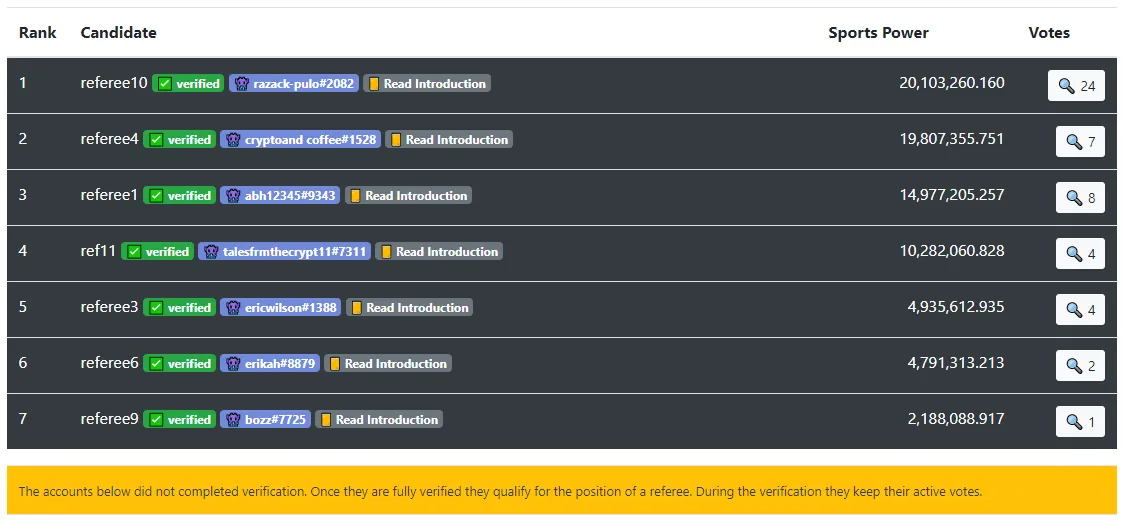Select sports power value 10,282,060.828

(952, 251)
